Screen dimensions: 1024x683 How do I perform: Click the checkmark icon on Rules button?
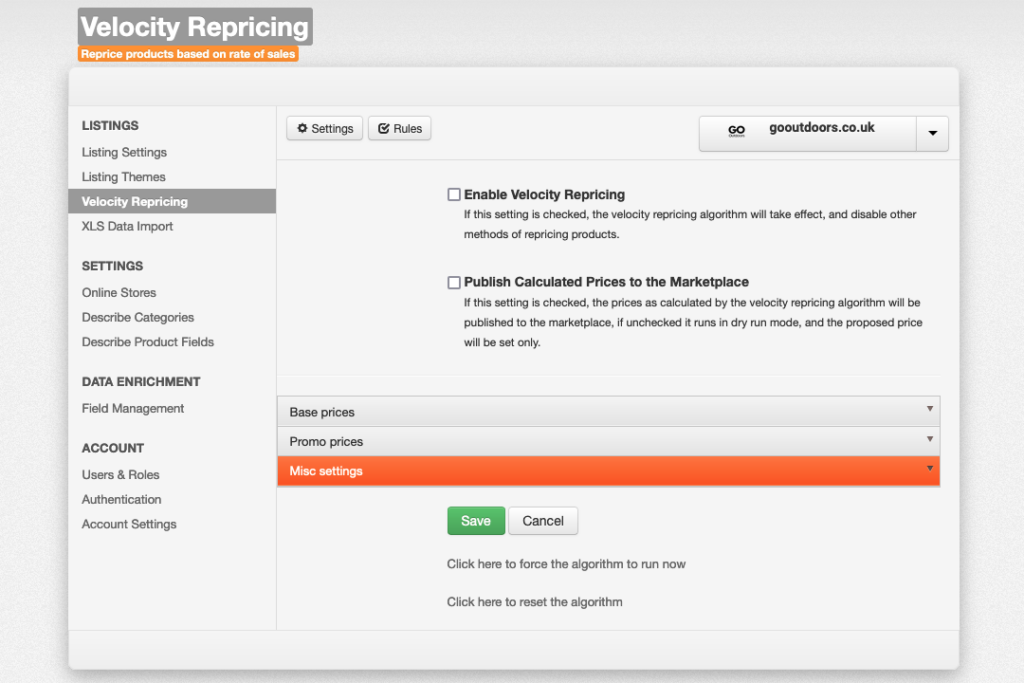[x=383, y=129]
